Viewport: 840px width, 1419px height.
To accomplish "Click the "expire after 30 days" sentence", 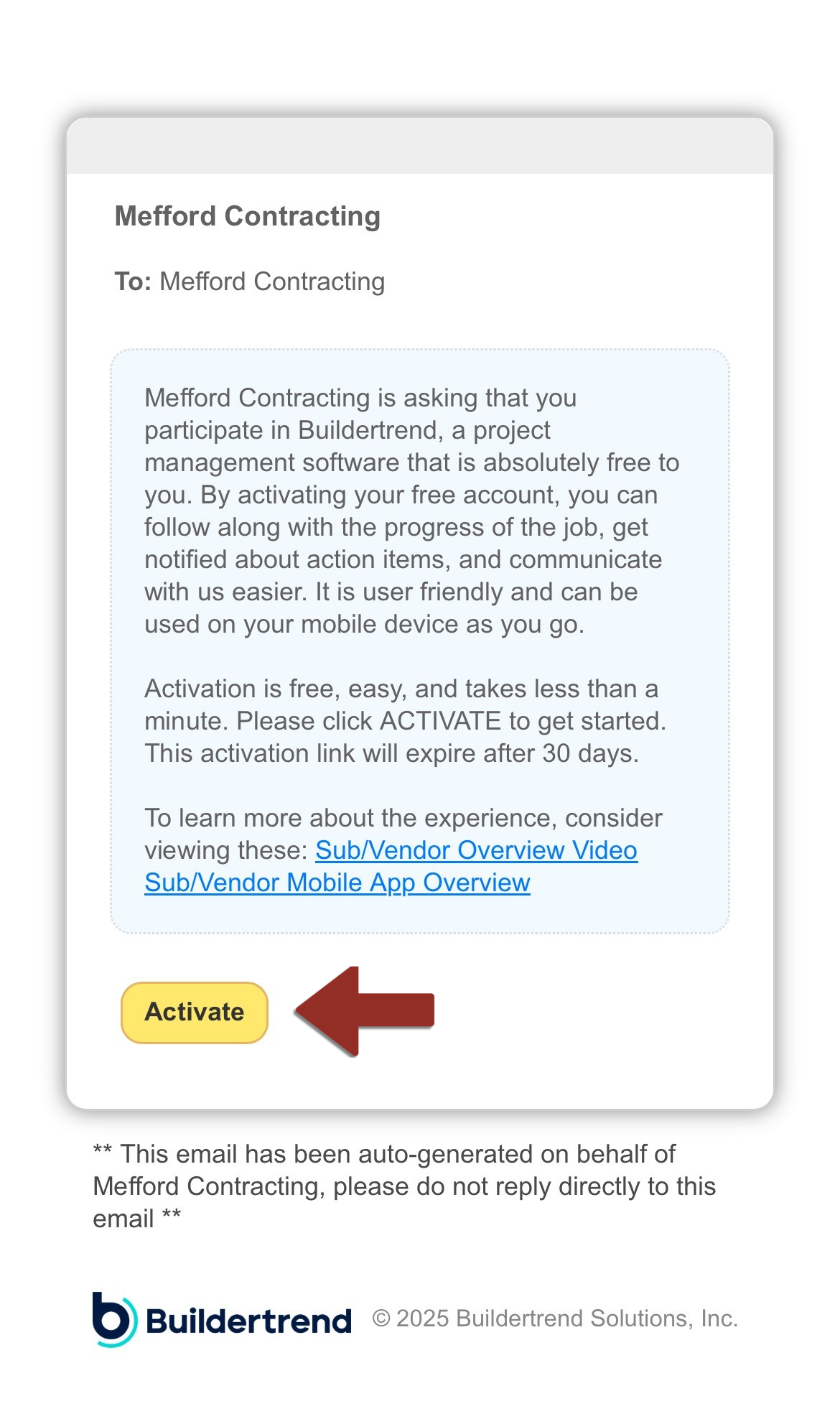I will pyautogui.click(x=391, y=753).
